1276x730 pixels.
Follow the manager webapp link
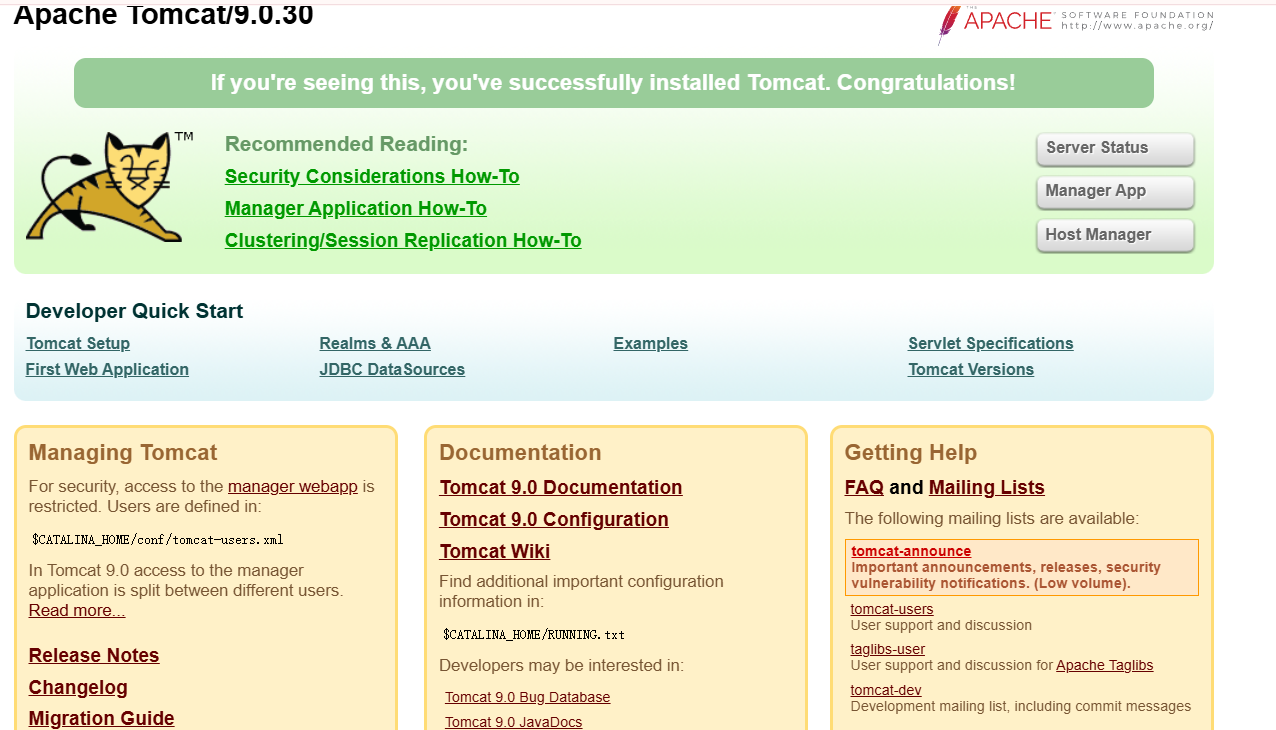[x=293, y=487]
